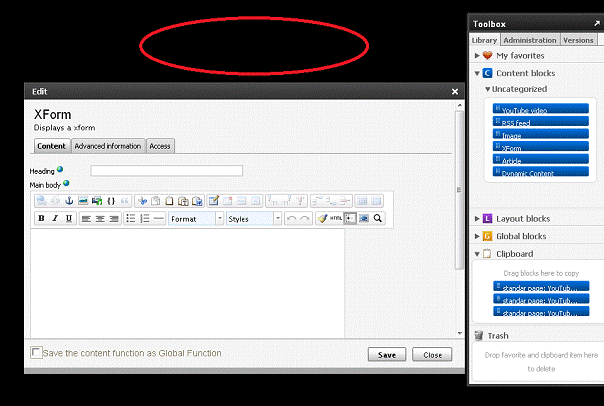This screenshot has width=604, height=406.
Task: Click the Close button in the Edit dialog
Action: pos(432,355)
